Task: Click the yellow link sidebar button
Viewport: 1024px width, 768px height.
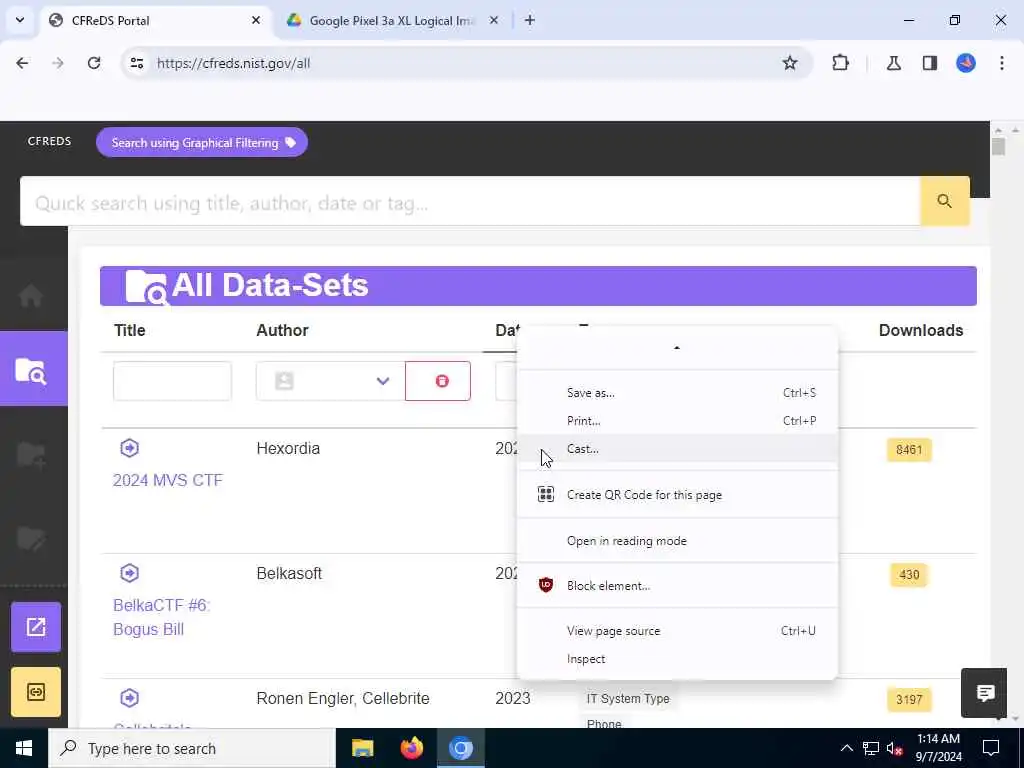Action: (x=36, y=692)
